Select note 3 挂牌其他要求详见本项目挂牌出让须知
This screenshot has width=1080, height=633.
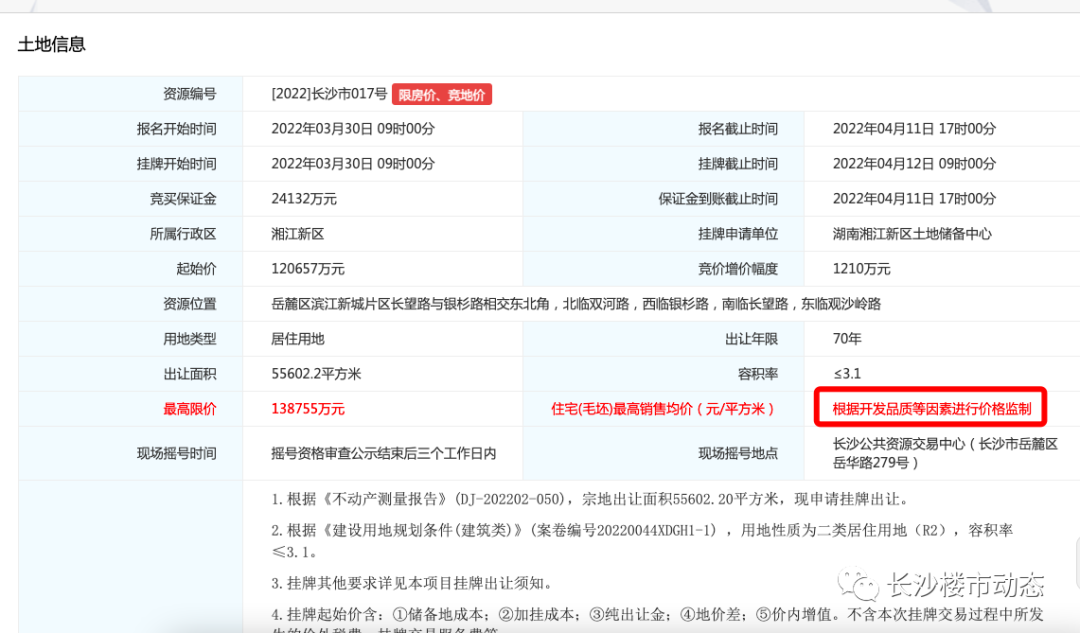click(412, 583)
